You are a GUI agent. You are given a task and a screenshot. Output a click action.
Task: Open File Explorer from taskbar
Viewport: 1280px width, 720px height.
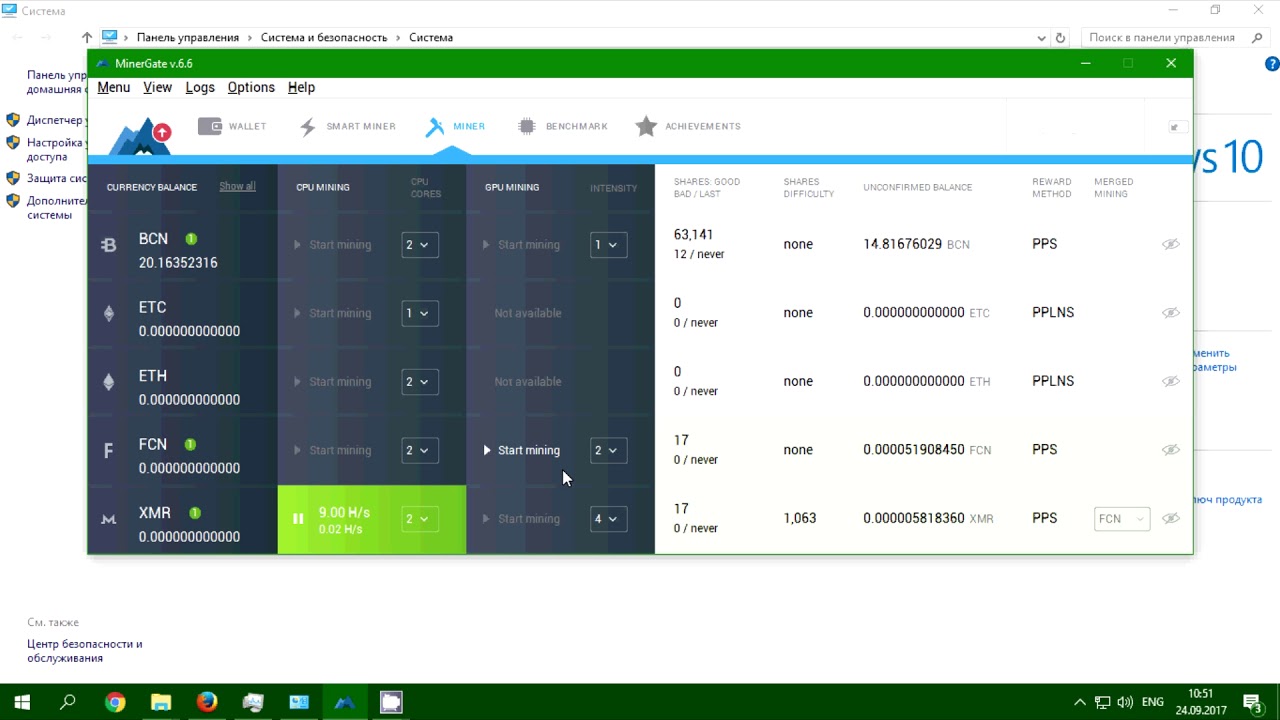[x=161, y=702]
